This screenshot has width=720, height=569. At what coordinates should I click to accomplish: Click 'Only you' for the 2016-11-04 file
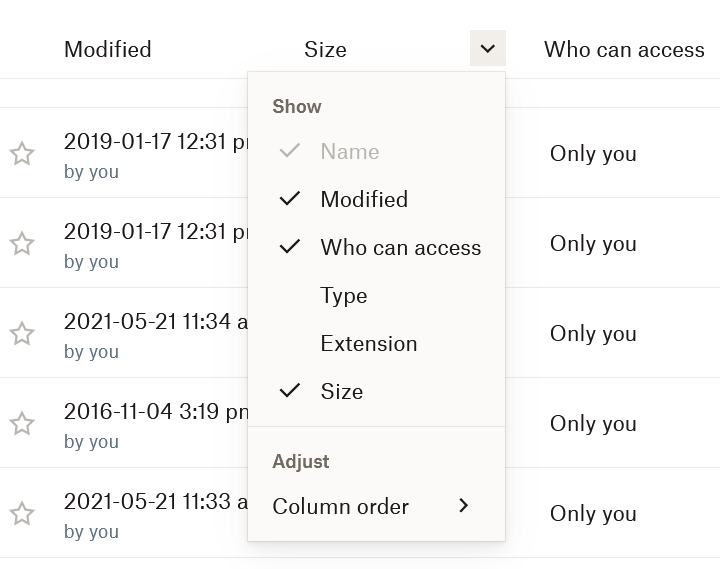coord(593,424)
